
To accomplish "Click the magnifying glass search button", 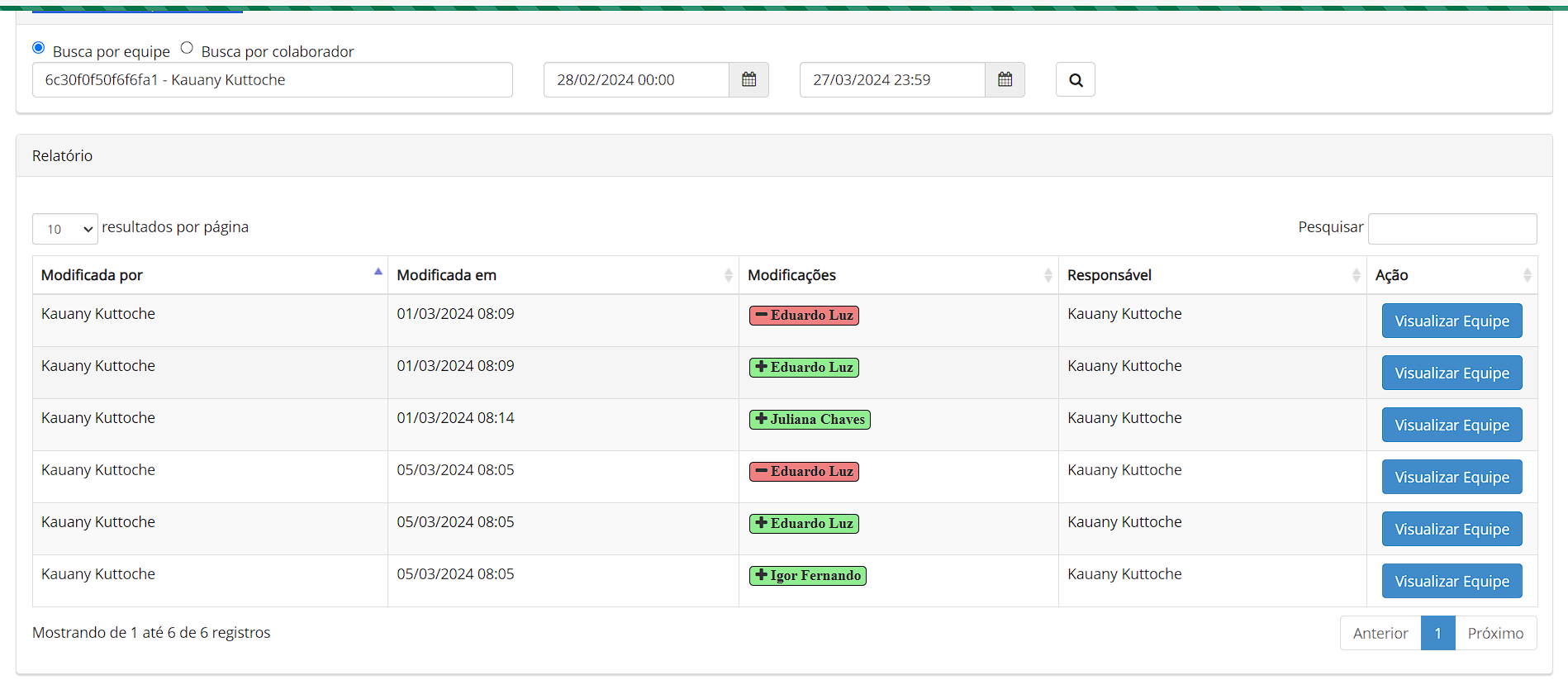I will coord(1075,80).
